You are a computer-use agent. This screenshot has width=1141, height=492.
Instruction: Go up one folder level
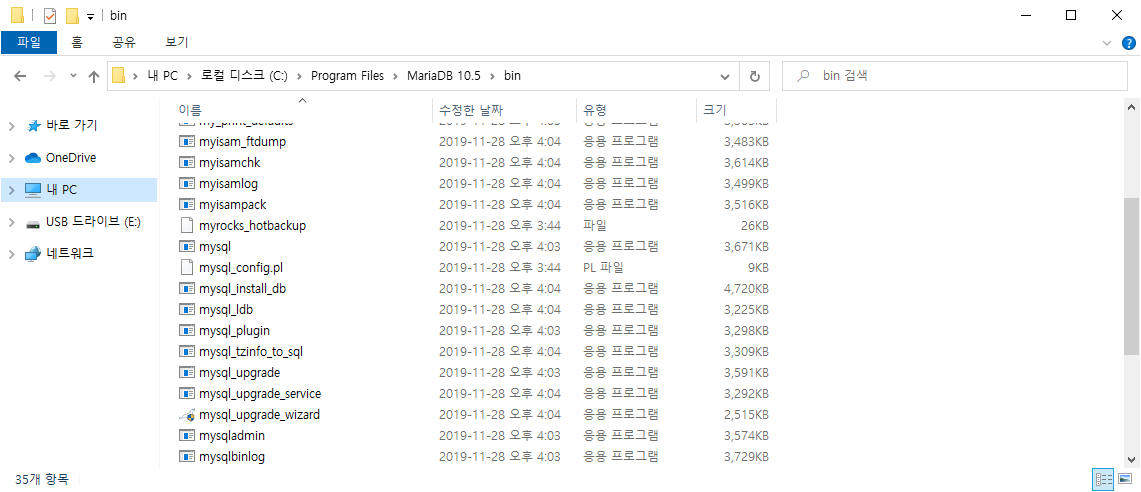[93, 76]
